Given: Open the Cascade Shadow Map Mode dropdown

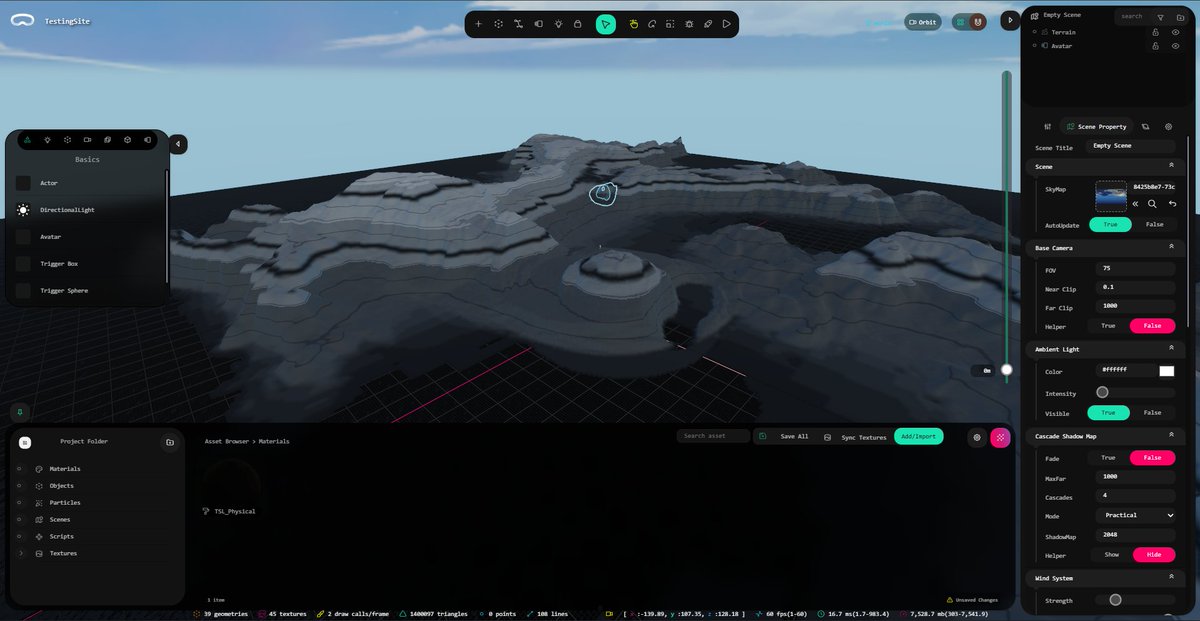Looking at the screenshot, I should 1135,515.
